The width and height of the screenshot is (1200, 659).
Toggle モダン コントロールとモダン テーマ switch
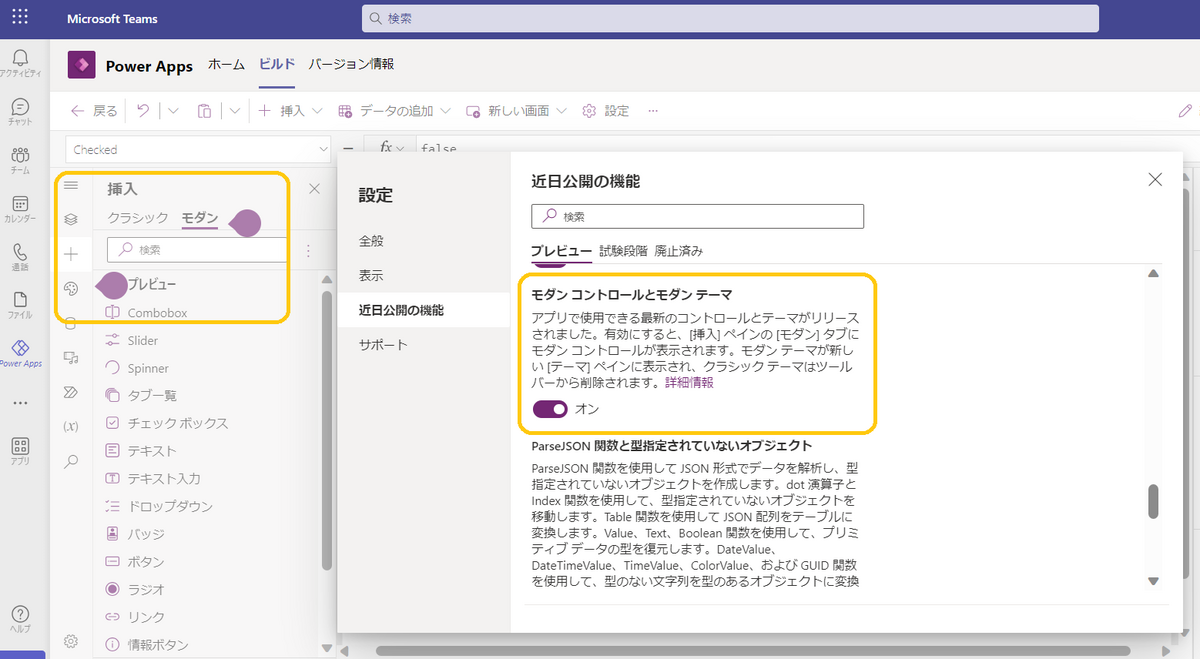[x=550, y=409]
